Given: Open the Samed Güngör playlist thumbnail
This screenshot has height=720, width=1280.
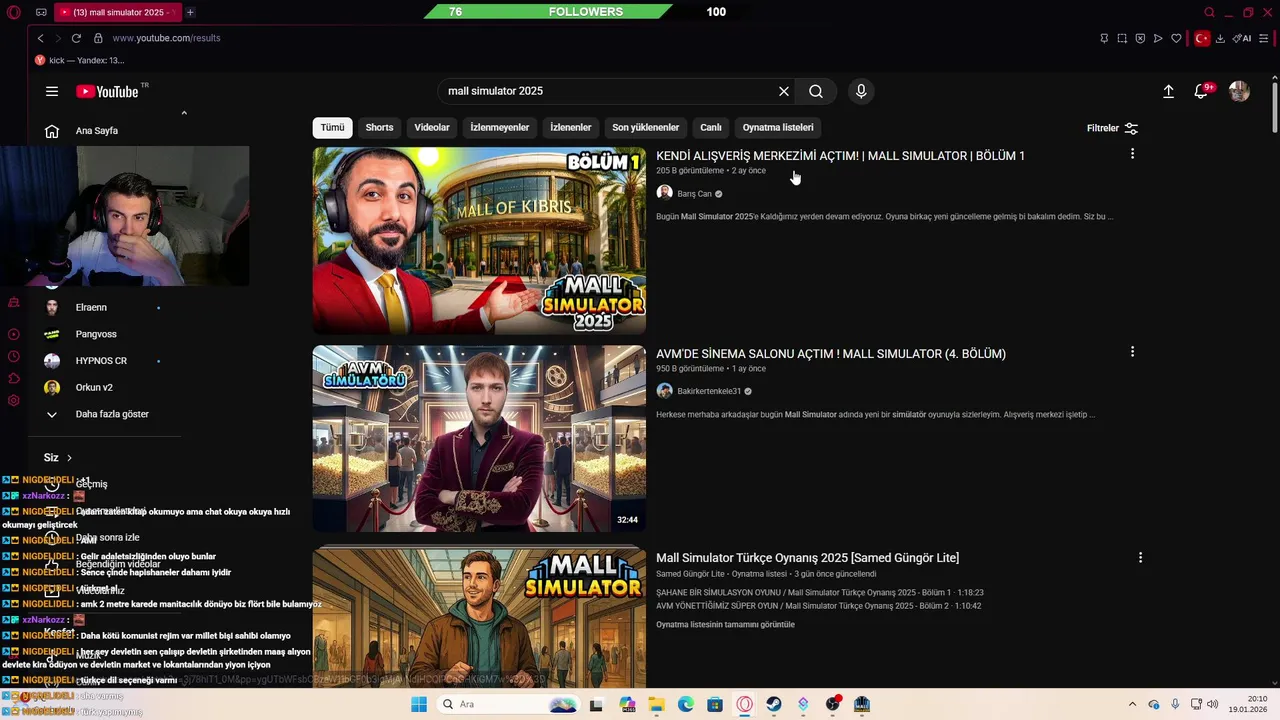Looking at the screenshot, I should 479,618.
